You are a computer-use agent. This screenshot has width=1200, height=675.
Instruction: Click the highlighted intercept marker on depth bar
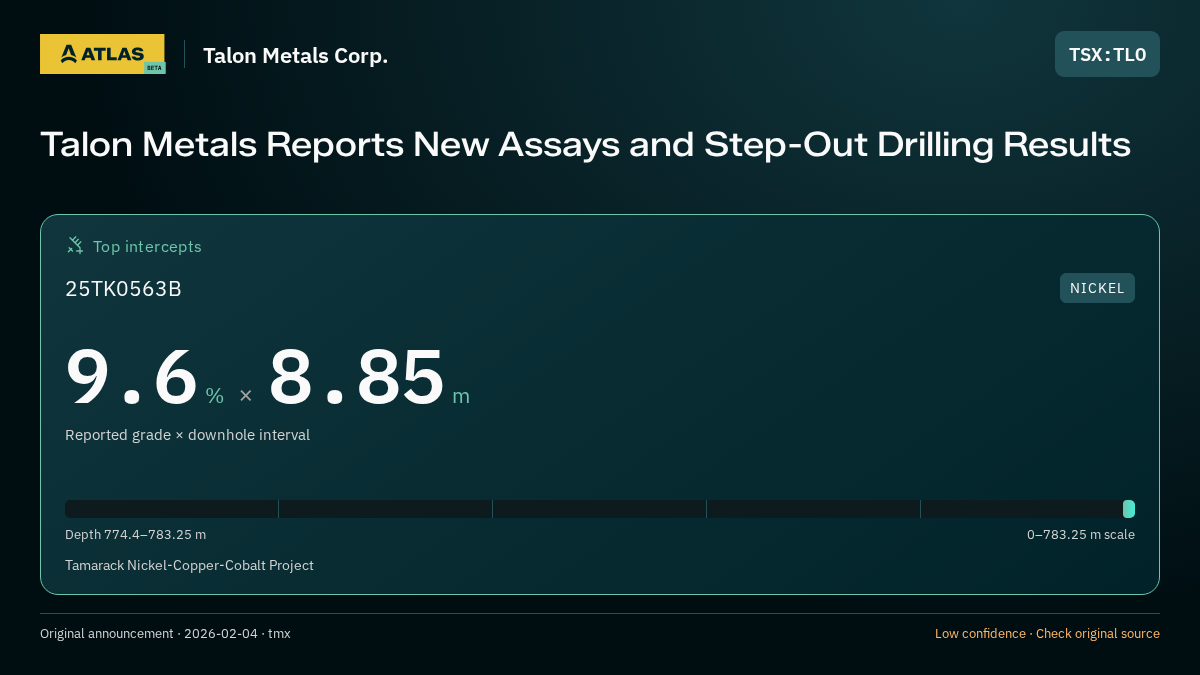point(1129,509)
